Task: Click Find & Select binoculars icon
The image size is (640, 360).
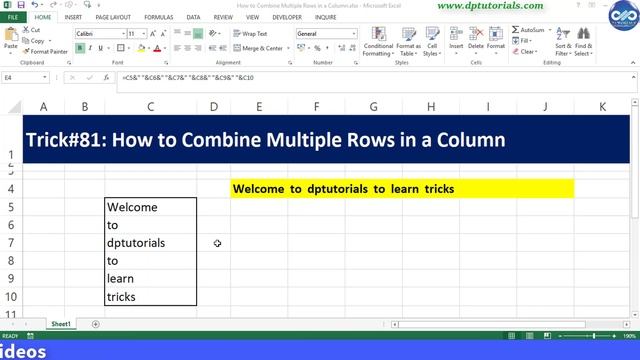Action: pyautogui.click(x=583, y=34)
